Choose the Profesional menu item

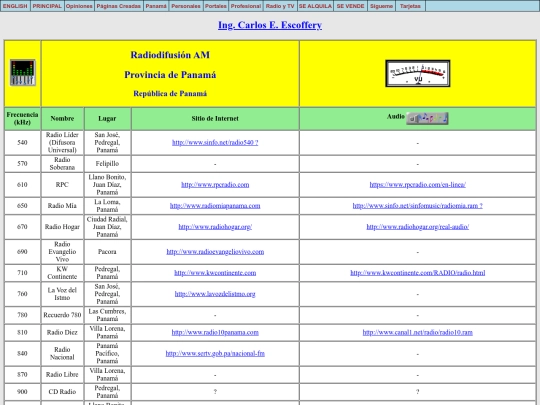pyautogui.click(x=246, y=6)
